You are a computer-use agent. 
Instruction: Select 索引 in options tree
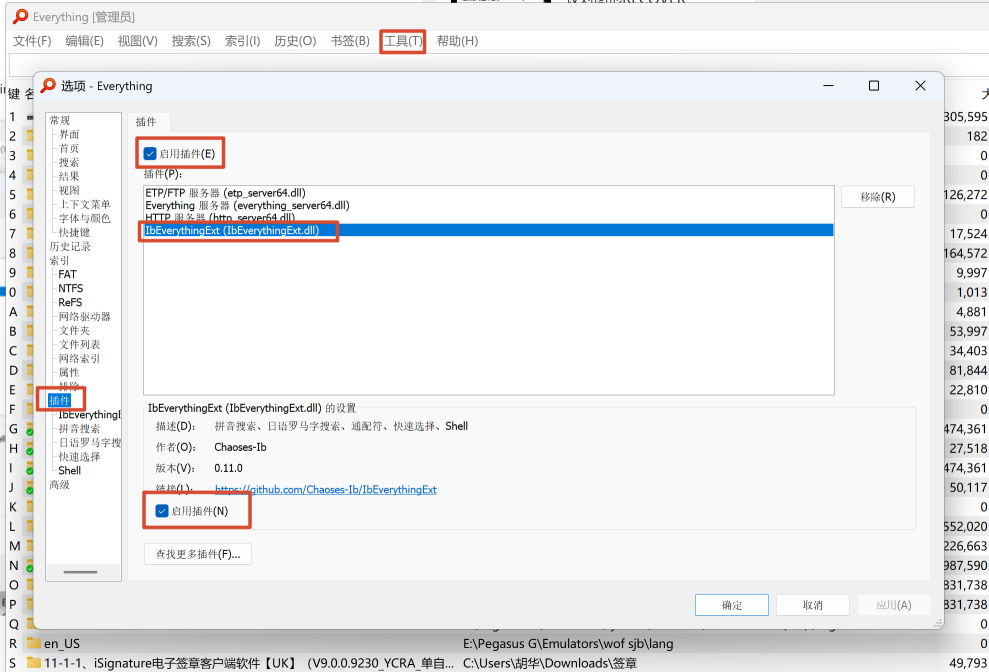(x=60, y=260)
